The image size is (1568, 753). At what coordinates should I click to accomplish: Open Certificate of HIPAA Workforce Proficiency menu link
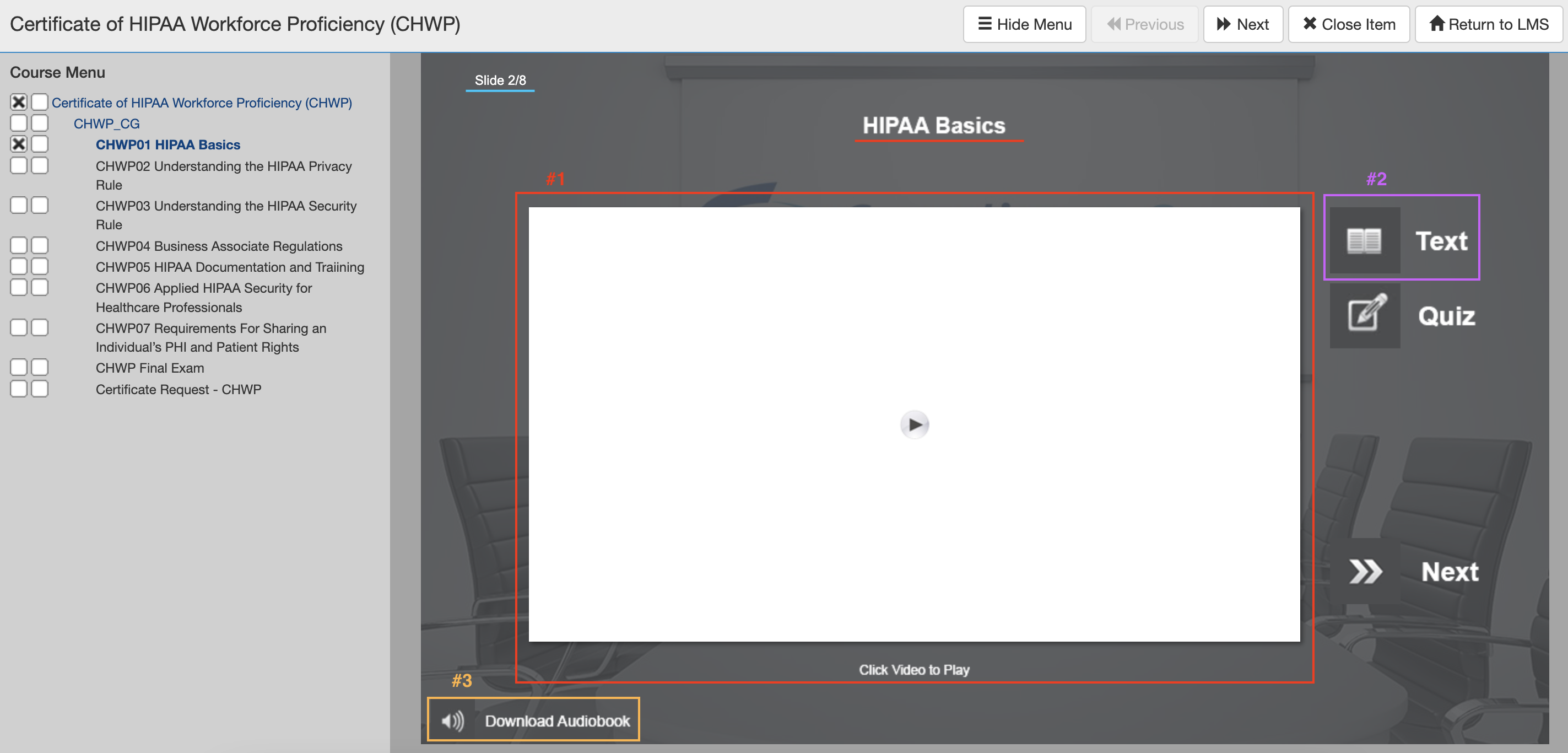click(202, 103)
